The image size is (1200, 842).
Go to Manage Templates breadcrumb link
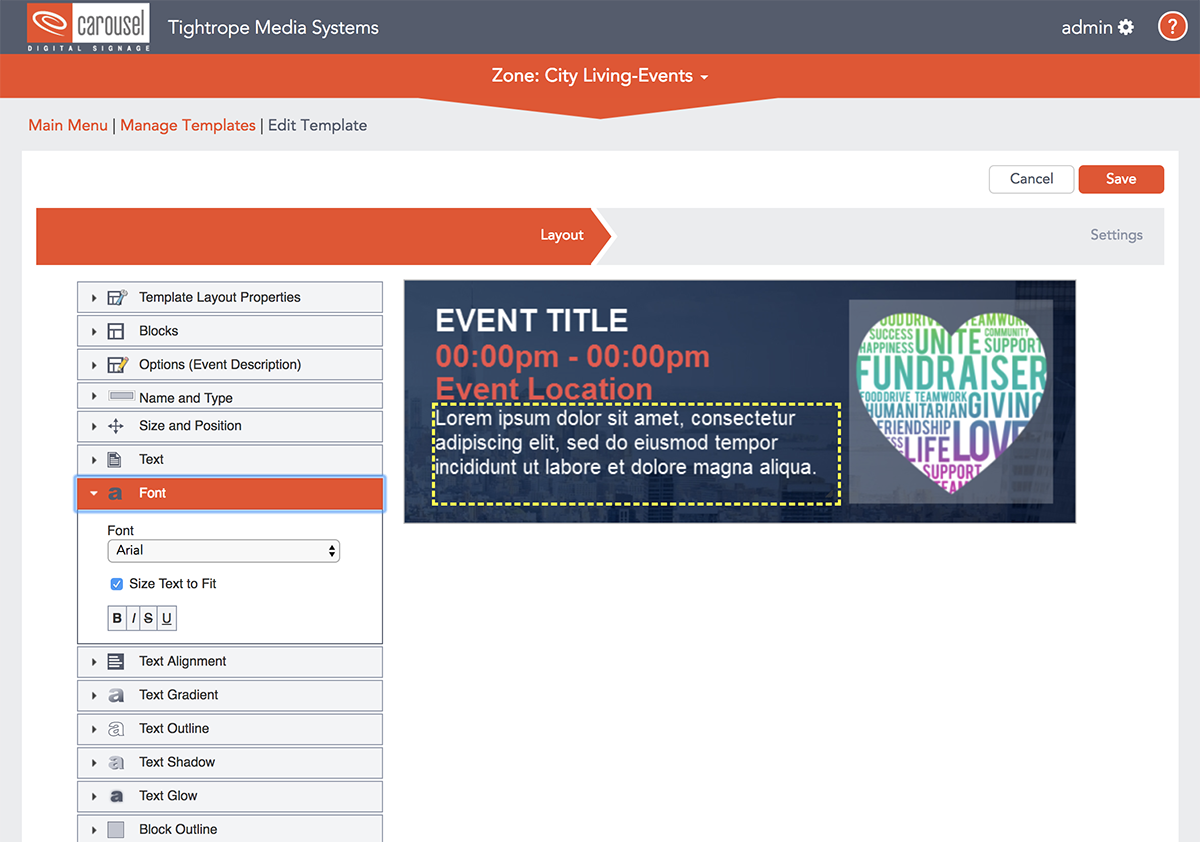tap(188, 125)
